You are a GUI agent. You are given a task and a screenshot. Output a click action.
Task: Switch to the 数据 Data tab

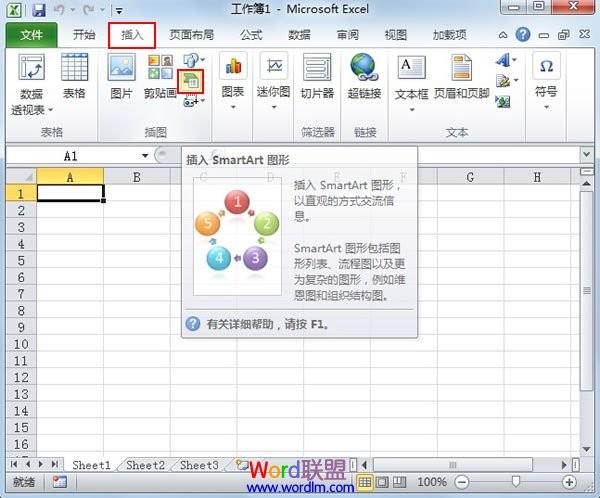299,35
